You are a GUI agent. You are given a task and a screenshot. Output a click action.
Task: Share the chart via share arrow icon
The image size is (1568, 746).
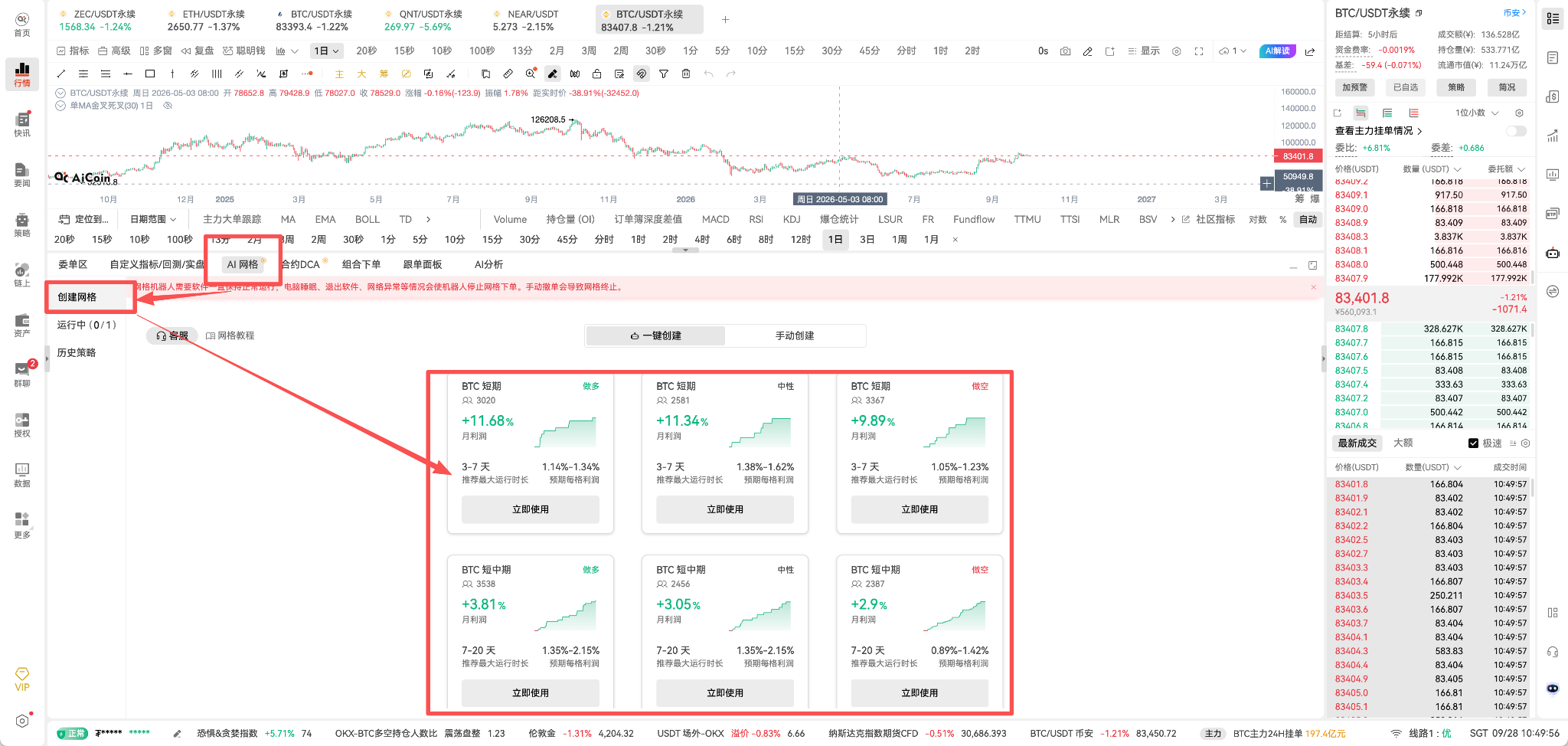(x=1310, y=51)
